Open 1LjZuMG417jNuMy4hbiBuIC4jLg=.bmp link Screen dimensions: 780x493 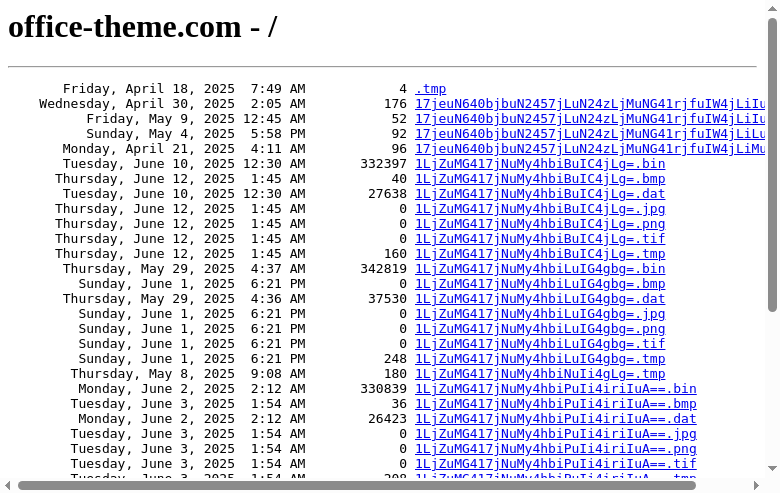pos(540,179)
